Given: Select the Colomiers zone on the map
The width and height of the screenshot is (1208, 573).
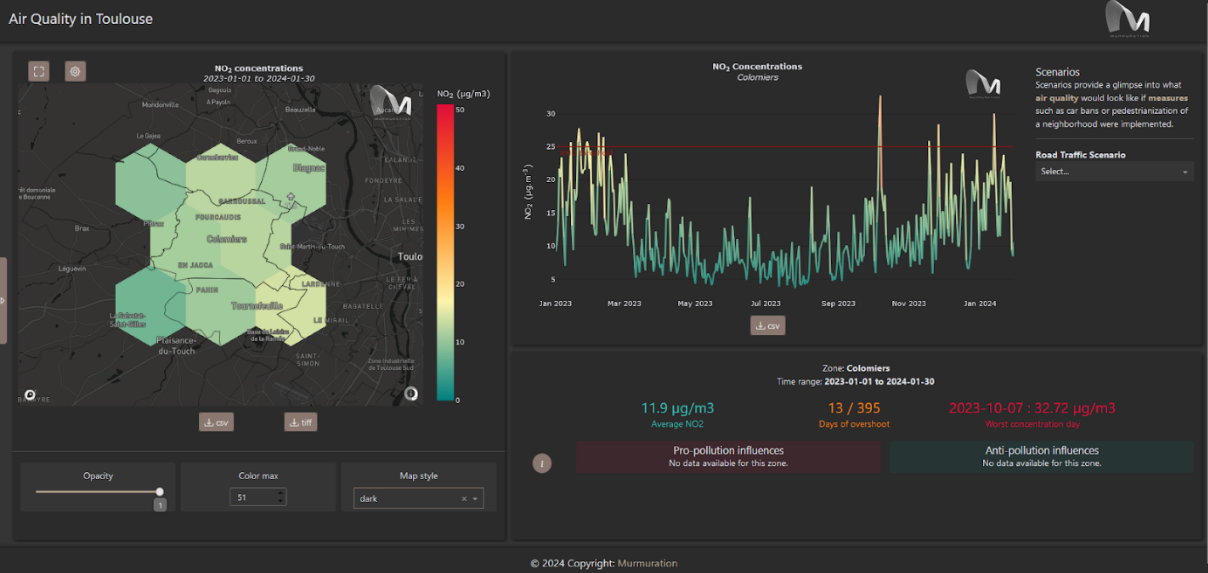Looking at the screenshot, I should tap(227, 239).
